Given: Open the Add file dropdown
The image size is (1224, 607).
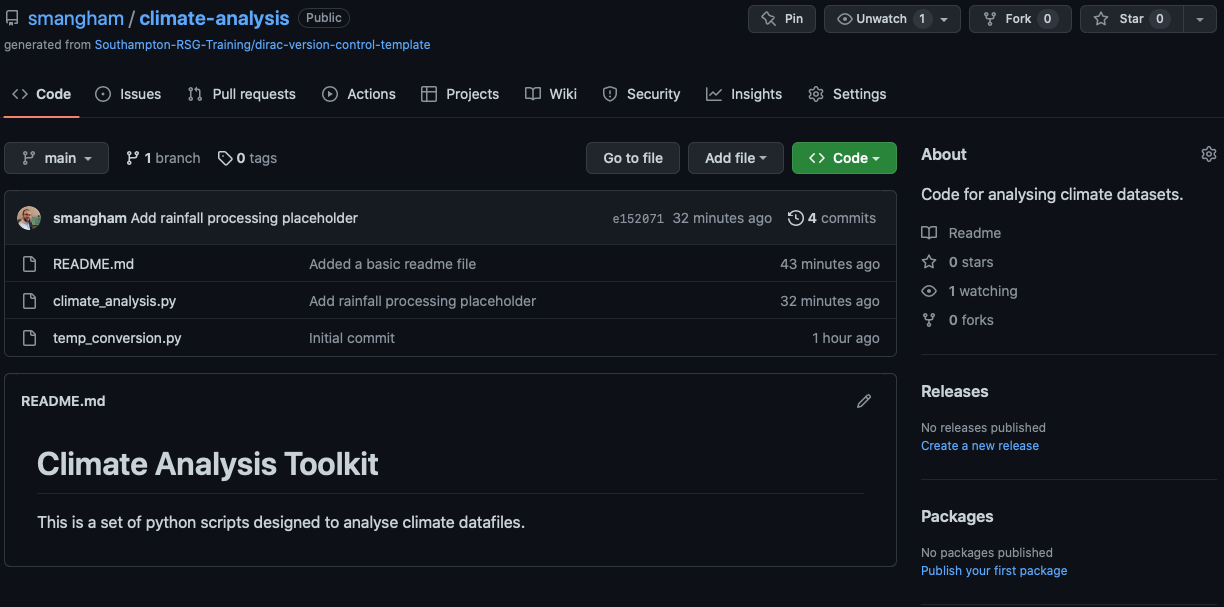Looking at the screenshot, I should pyautogui.click(x=735, y=157).
